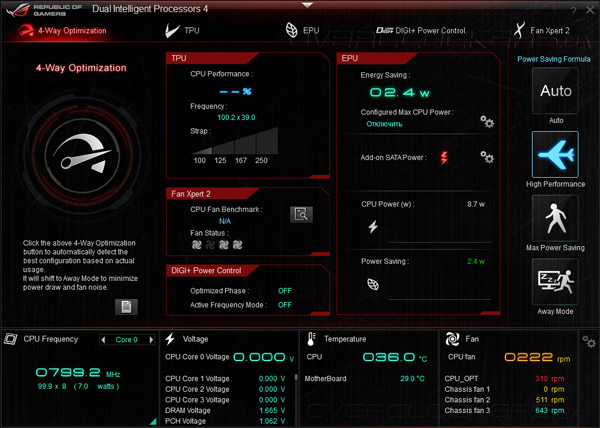Click the CPU fan 0222 rpm reading
Screen dimensions: 600x428
(x=537, y=357)
